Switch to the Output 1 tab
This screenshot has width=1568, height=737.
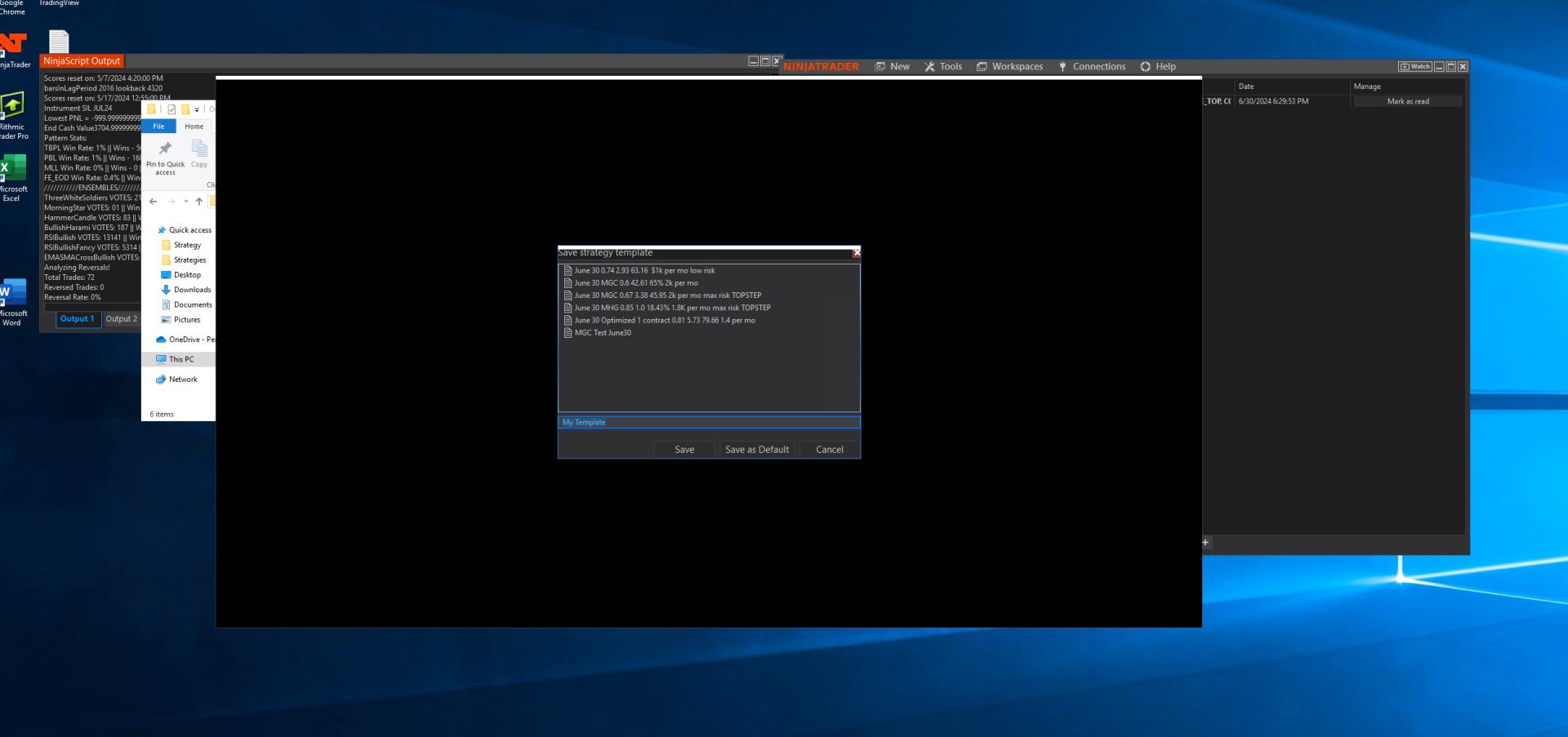click(x=78, y=319)
